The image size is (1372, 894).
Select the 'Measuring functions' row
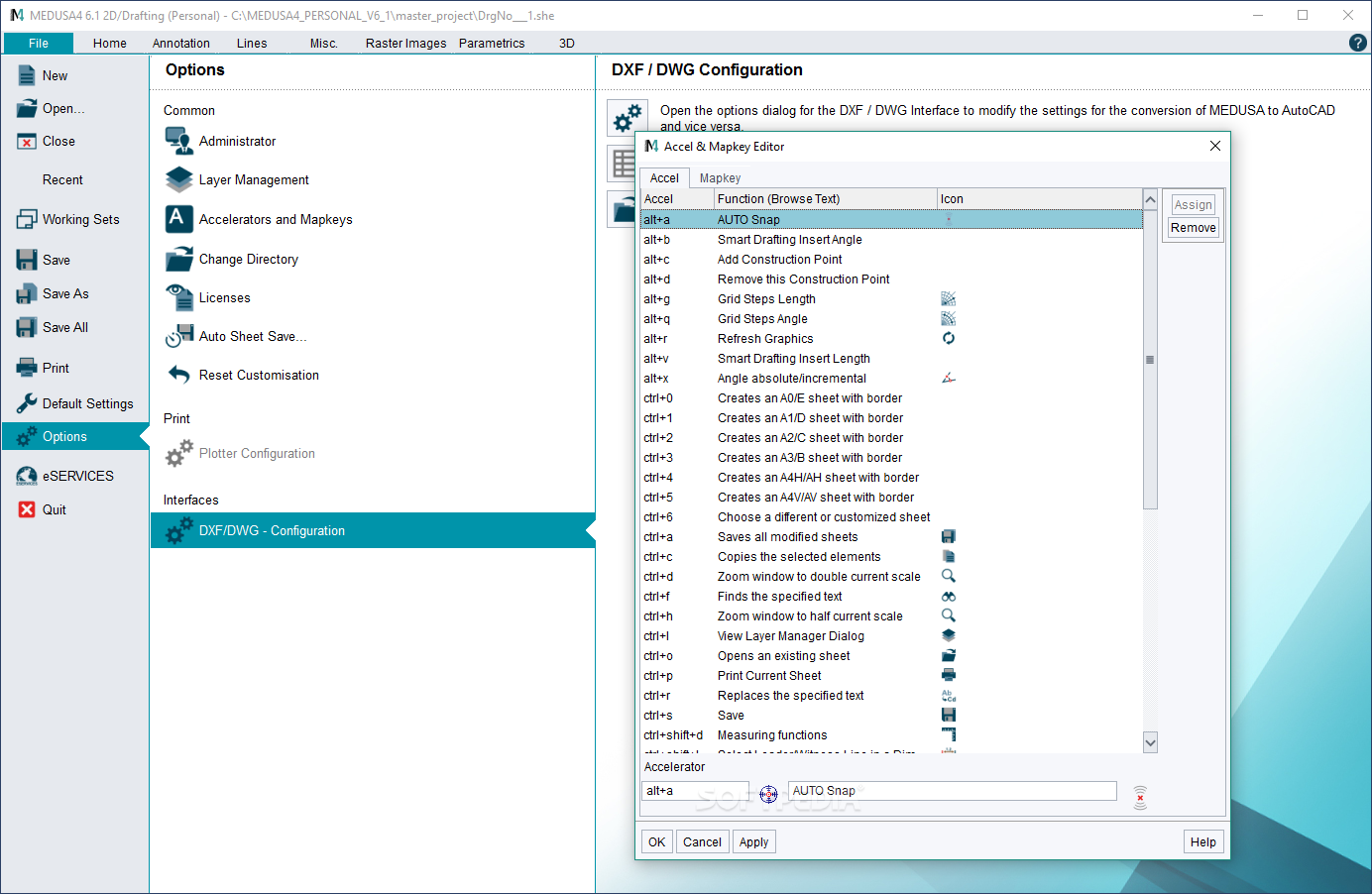point(891,735)
